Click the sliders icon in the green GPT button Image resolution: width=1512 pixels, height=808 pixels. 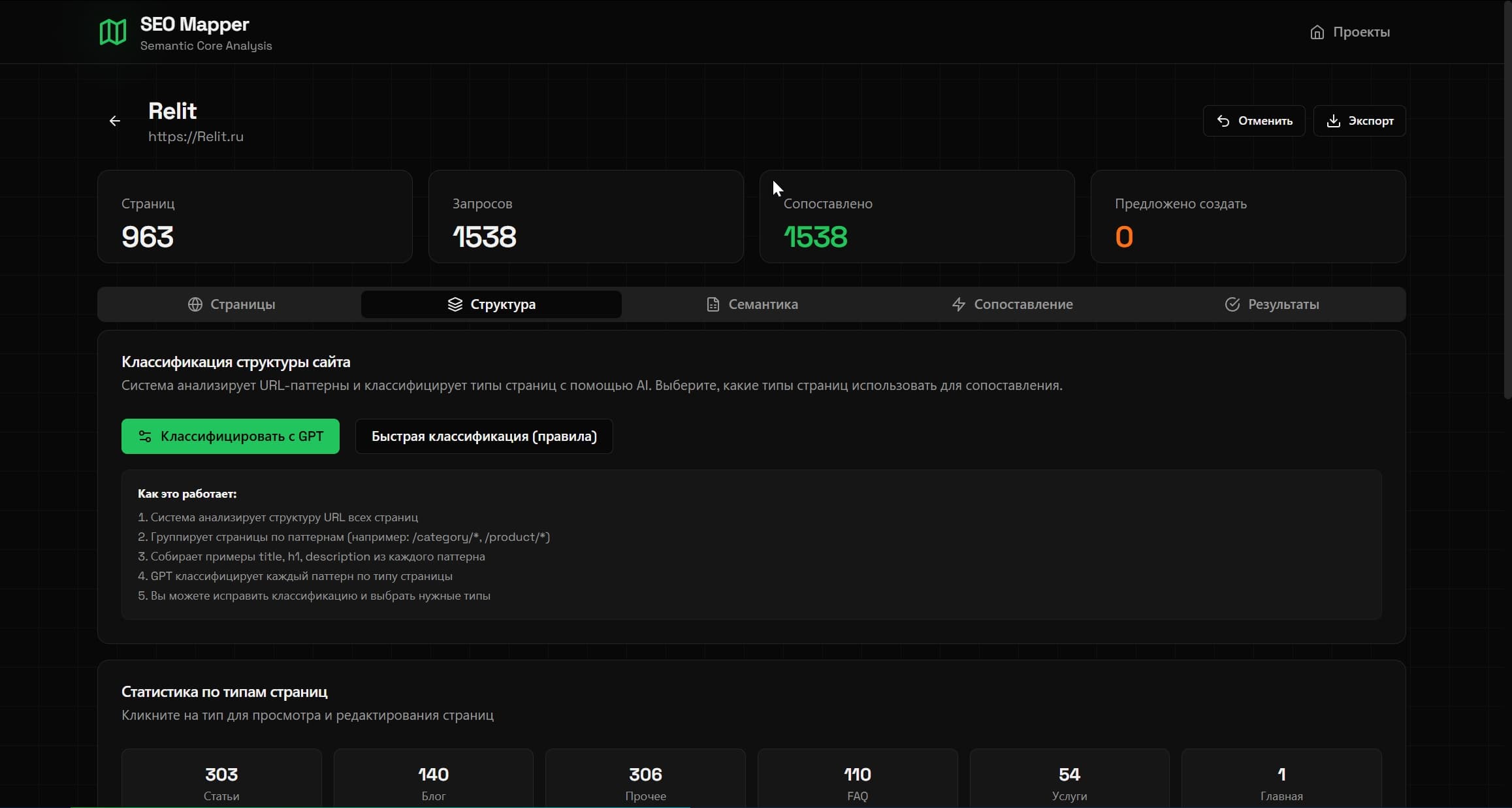point(145,436)
